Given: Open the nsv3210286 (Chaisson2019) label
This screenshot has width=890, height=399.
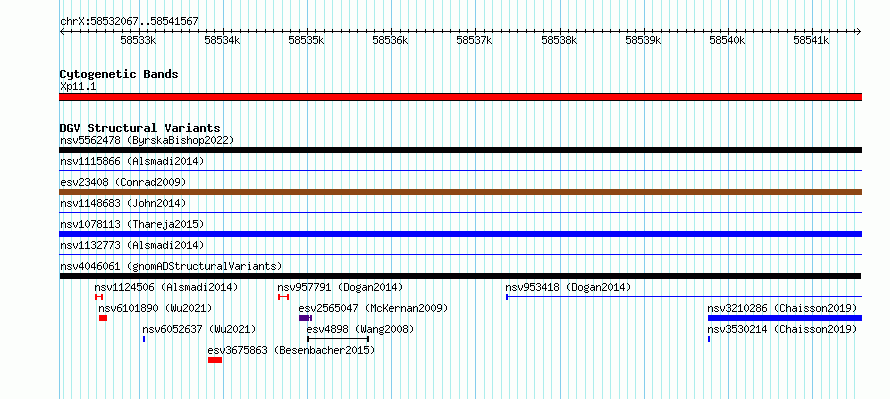Looking at the screenshot, I should coord(782,308).
